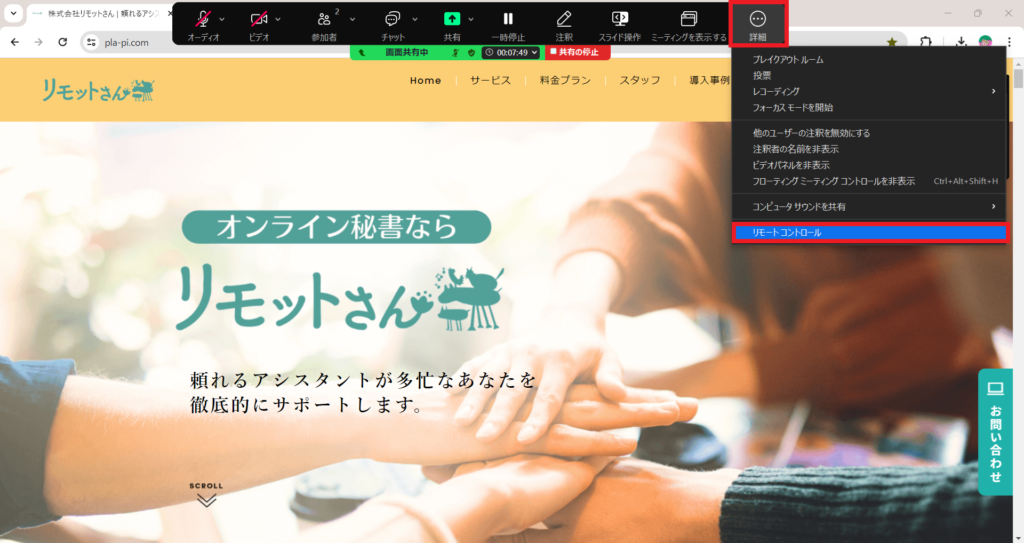The width and height of the screenshot is (1024, 543).
Task: Open the チャット chat icon
Action: click(393, 19)
